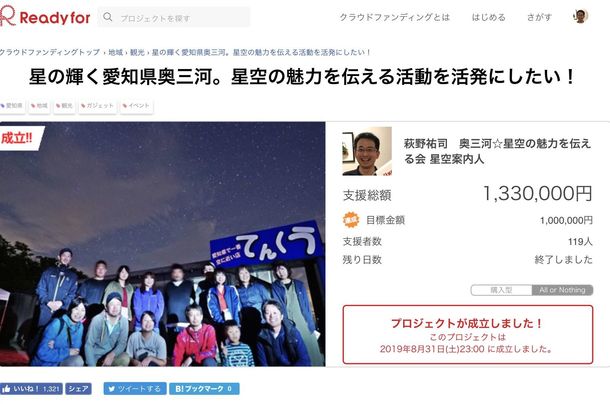Screen dimensions: 610x404
Task: Click the Readyfor logo
Action: (45, 17)
